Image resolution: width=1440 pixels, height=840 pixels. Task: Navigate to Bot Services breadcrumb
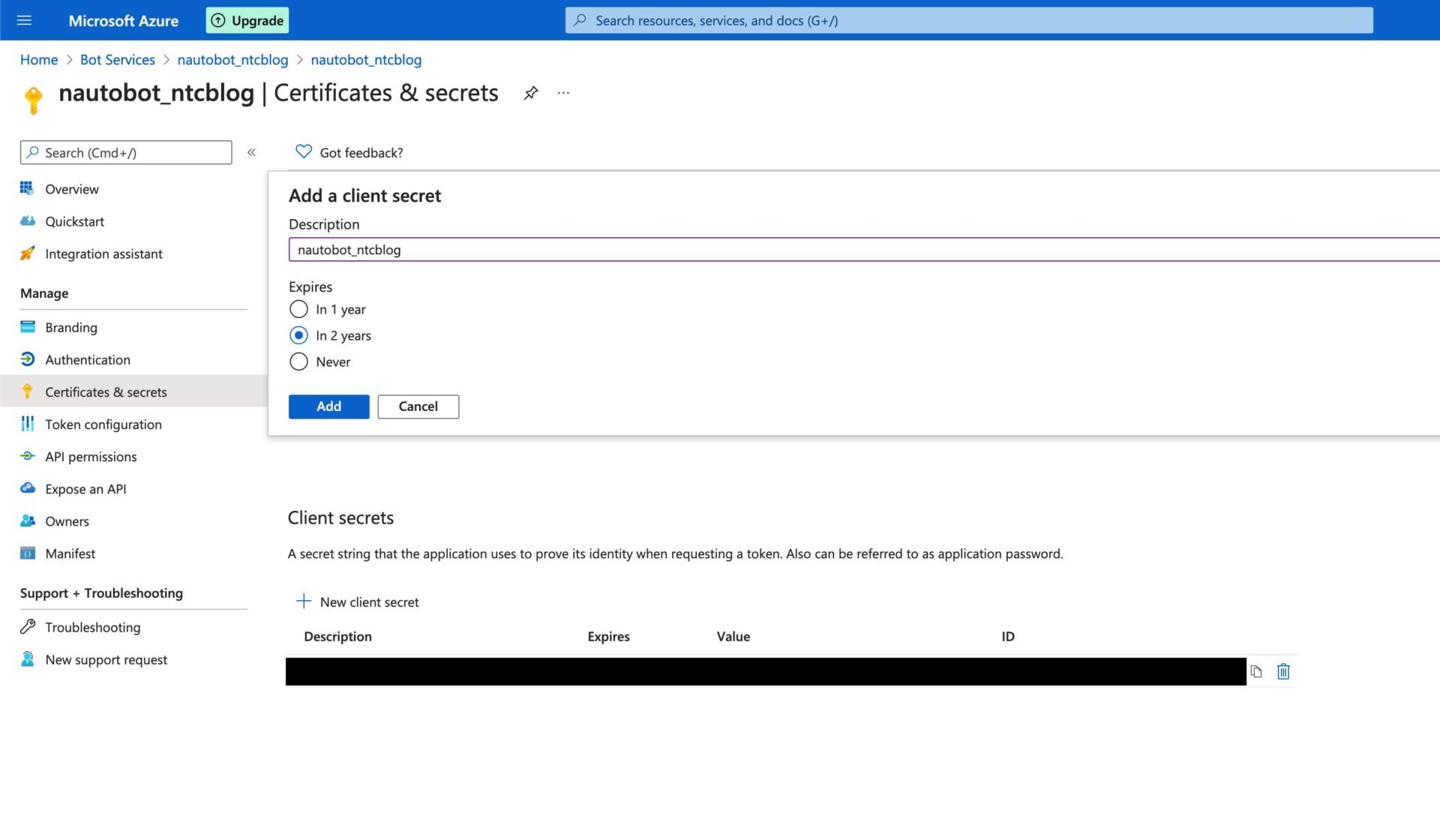point(117,59)
